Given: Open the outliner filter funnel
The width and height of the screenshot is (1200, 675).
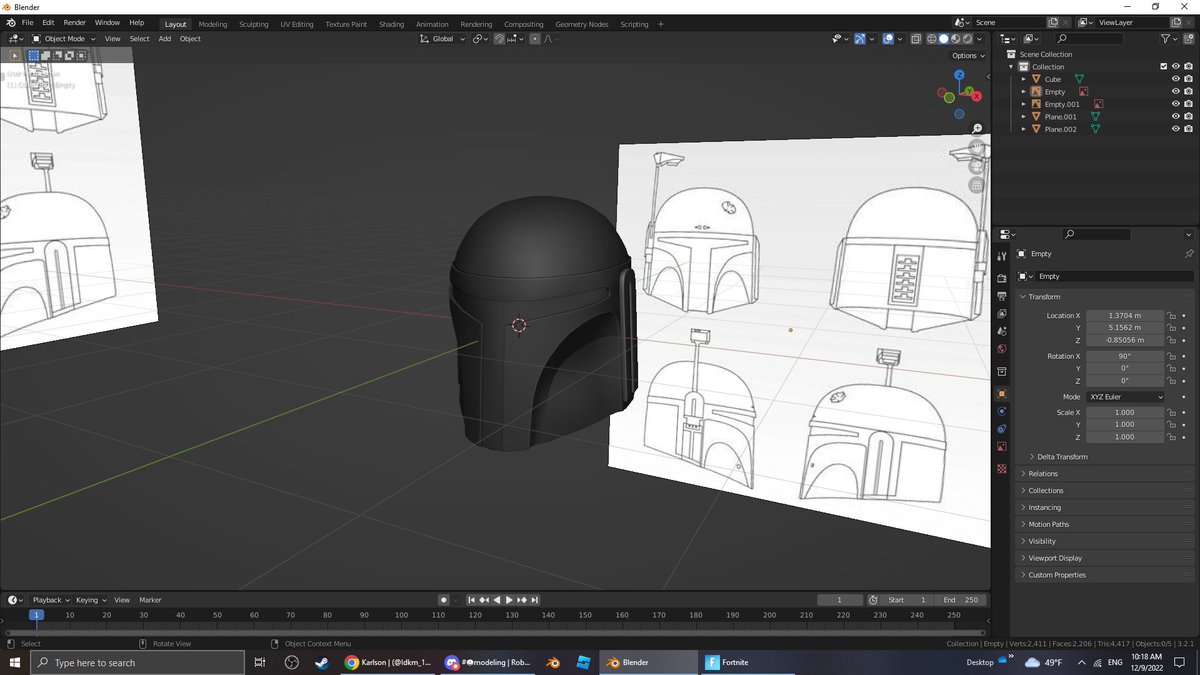Looking at the screenshot, I should pos(1166,39).
